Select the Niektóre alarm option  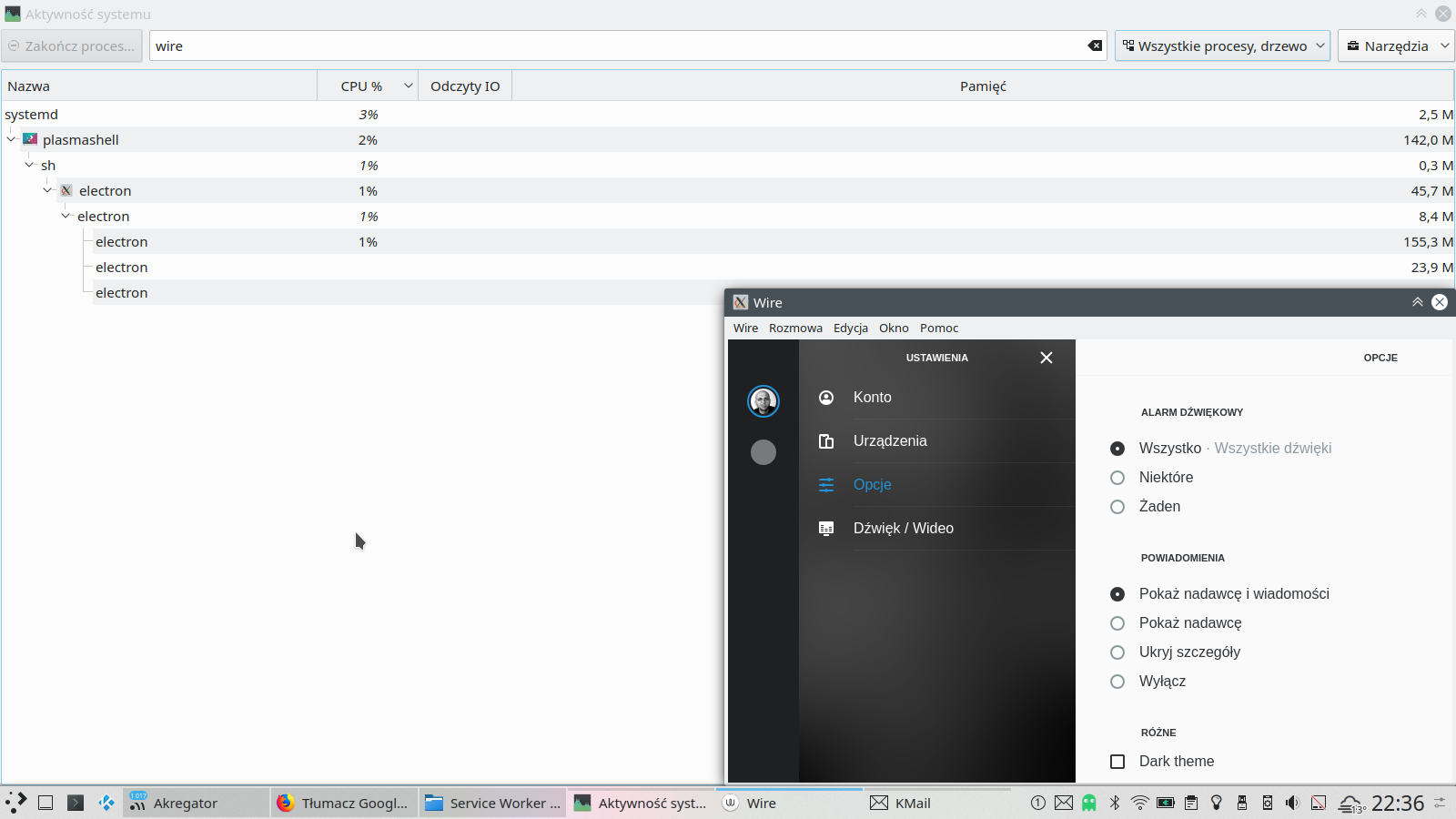coord(1117,478)
